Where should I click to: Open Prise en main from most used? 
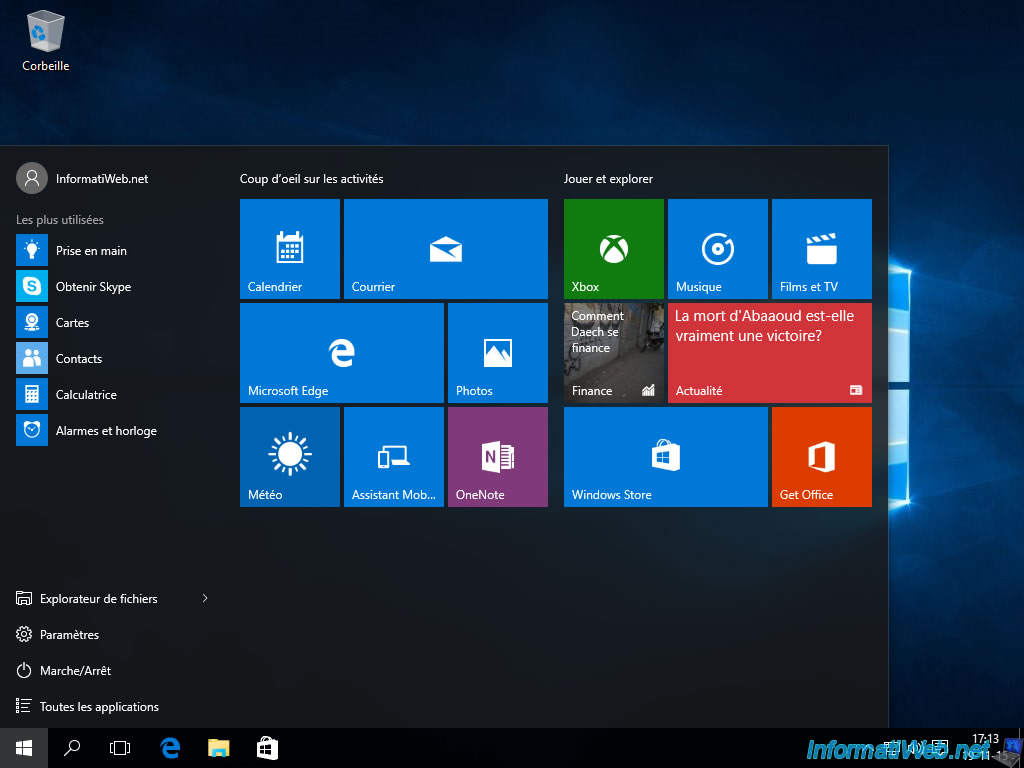tap(112, 250)
